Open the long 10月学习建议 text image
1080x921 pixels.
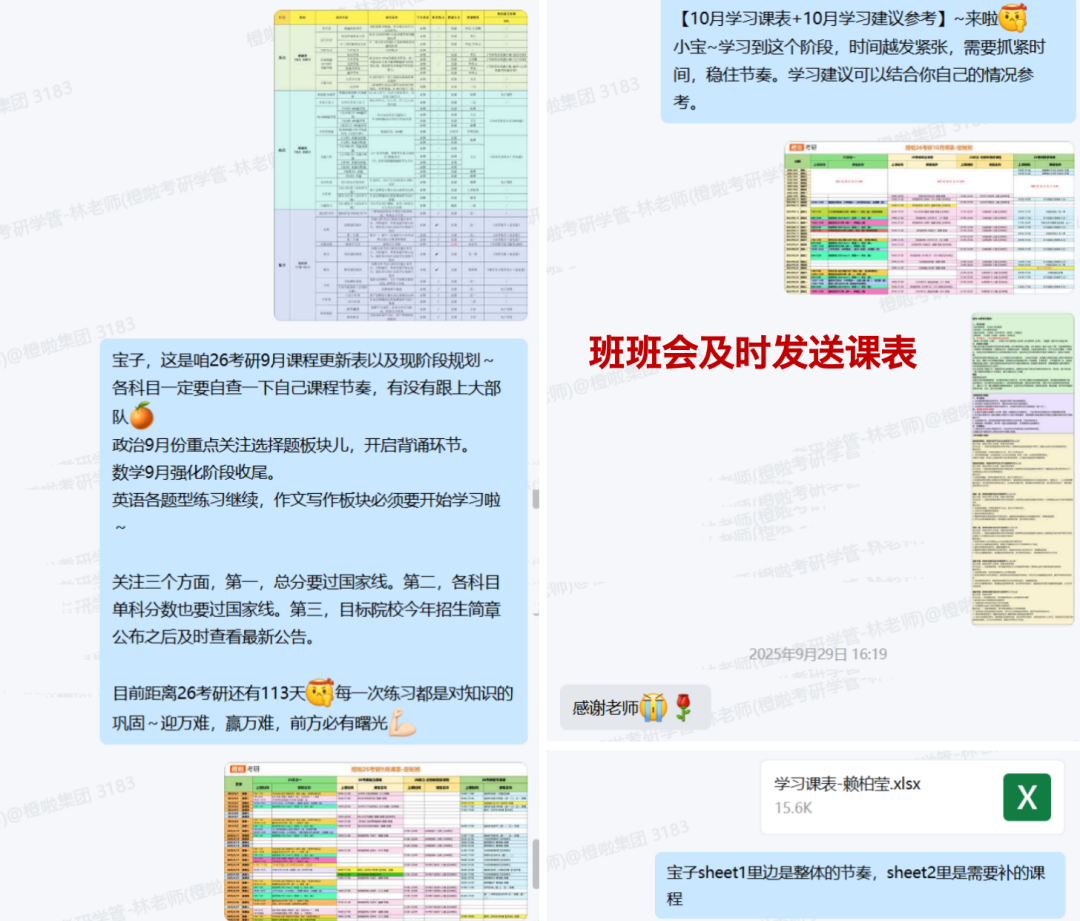[1023, 469]
